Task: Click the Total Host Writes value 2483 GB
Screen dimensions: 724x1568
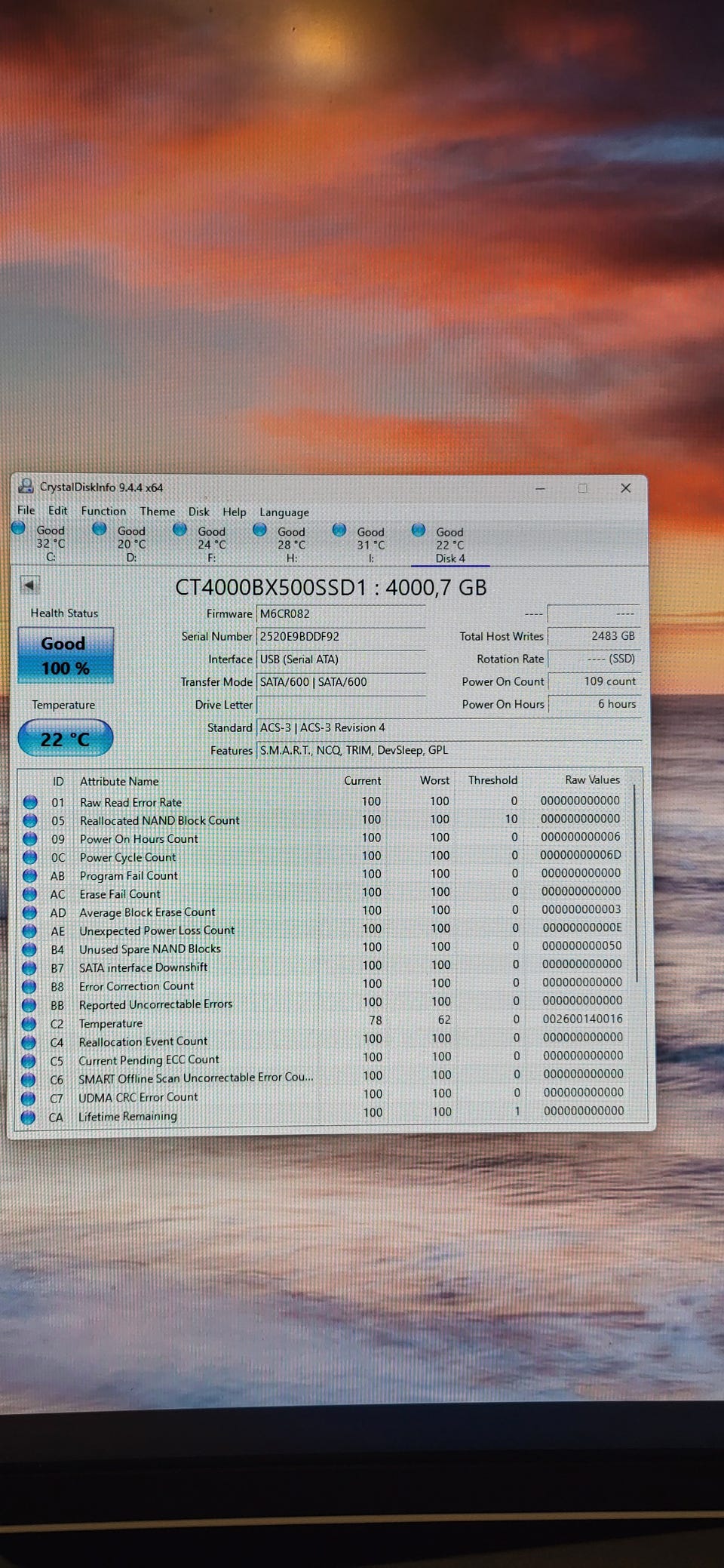Action: pyautogui.click(x=594, y=636)
